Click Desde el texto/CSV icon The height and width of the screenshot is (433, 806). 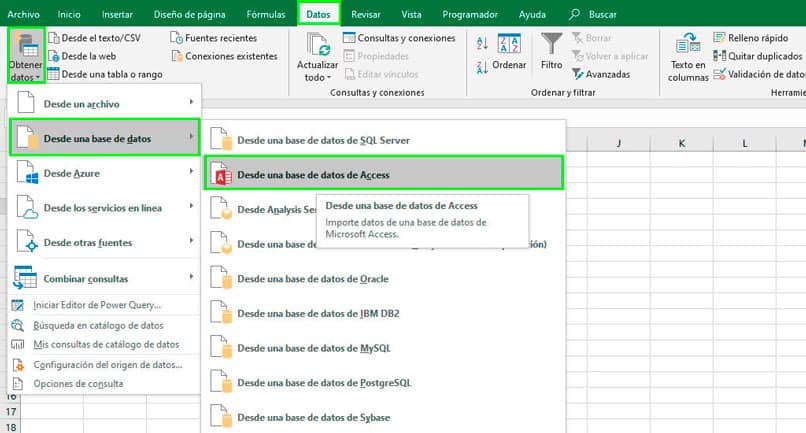pyautogui.click(x=53, y=38)
